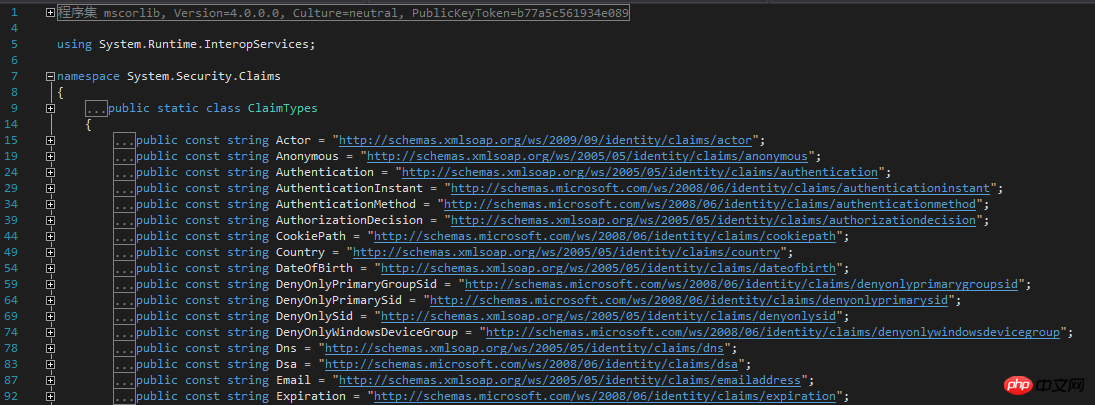Open the claims/authenticationmethod URL

(710, 205)
